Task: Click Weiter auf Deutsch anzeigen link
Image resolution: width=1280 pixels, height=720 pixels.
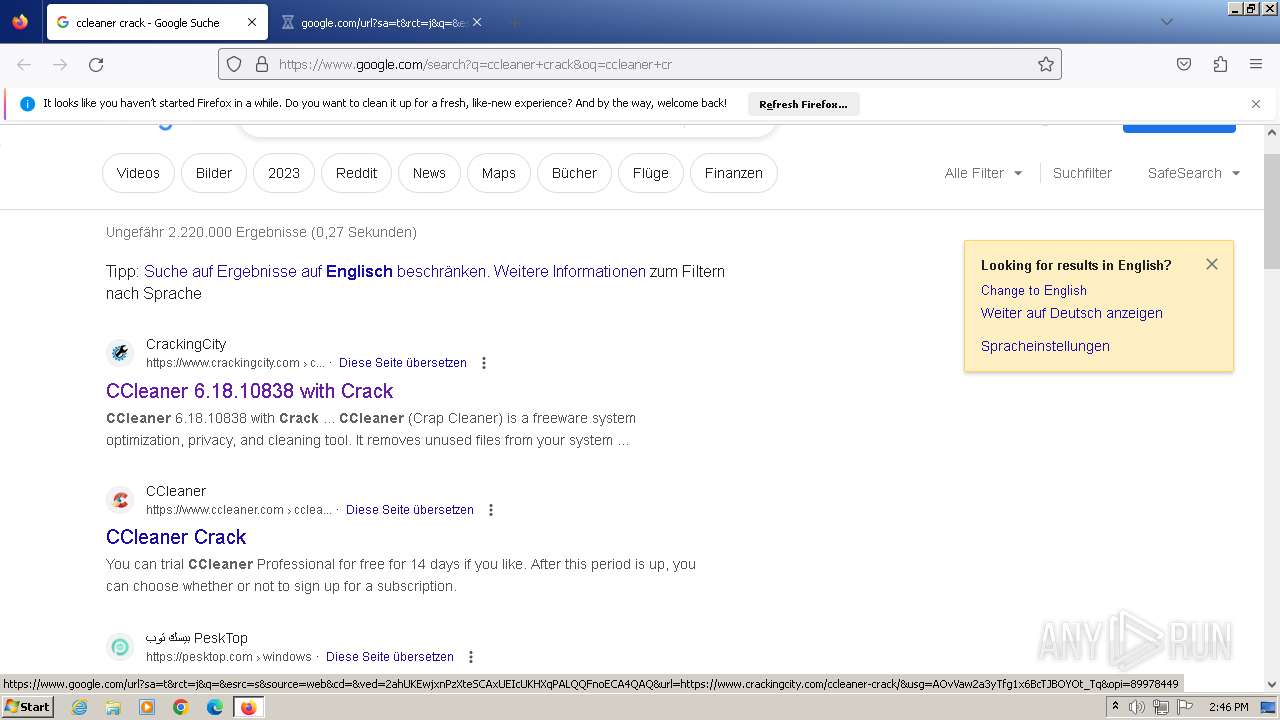Action: (1072, 313)
